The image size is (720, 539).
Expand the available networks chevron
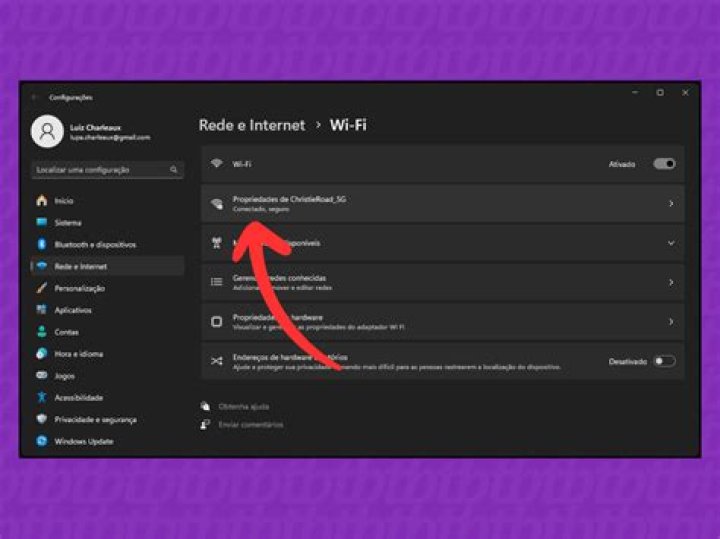[670, 243]
